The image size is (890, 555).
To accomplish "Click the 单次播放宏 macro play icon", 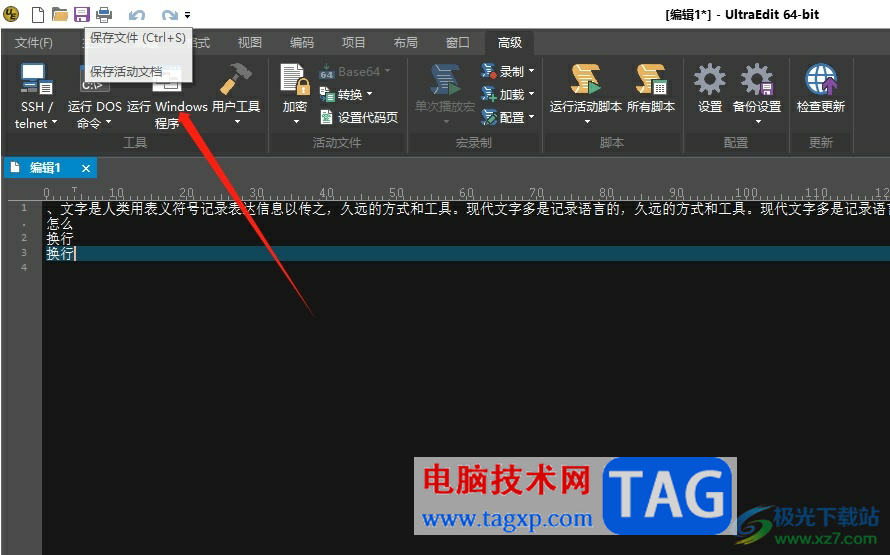I will pos(444,79).
